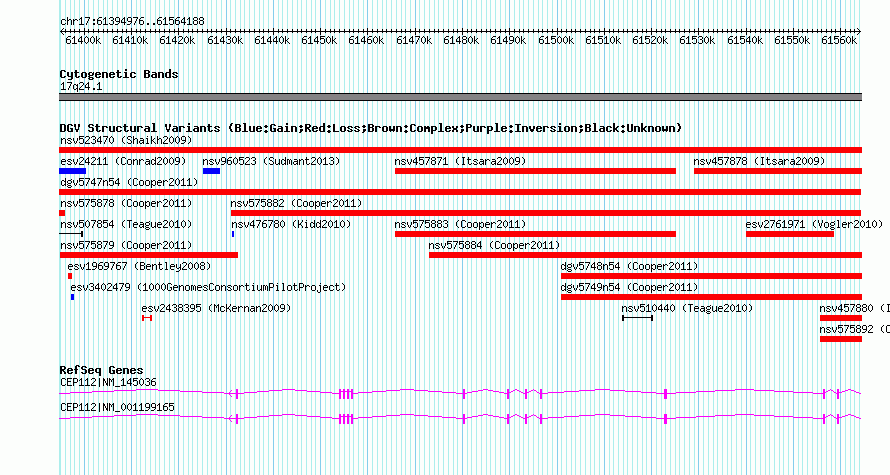Screen dimensions: 890x475
Task: Click the 61560k ruler tick label
Action: coord(839,40)
